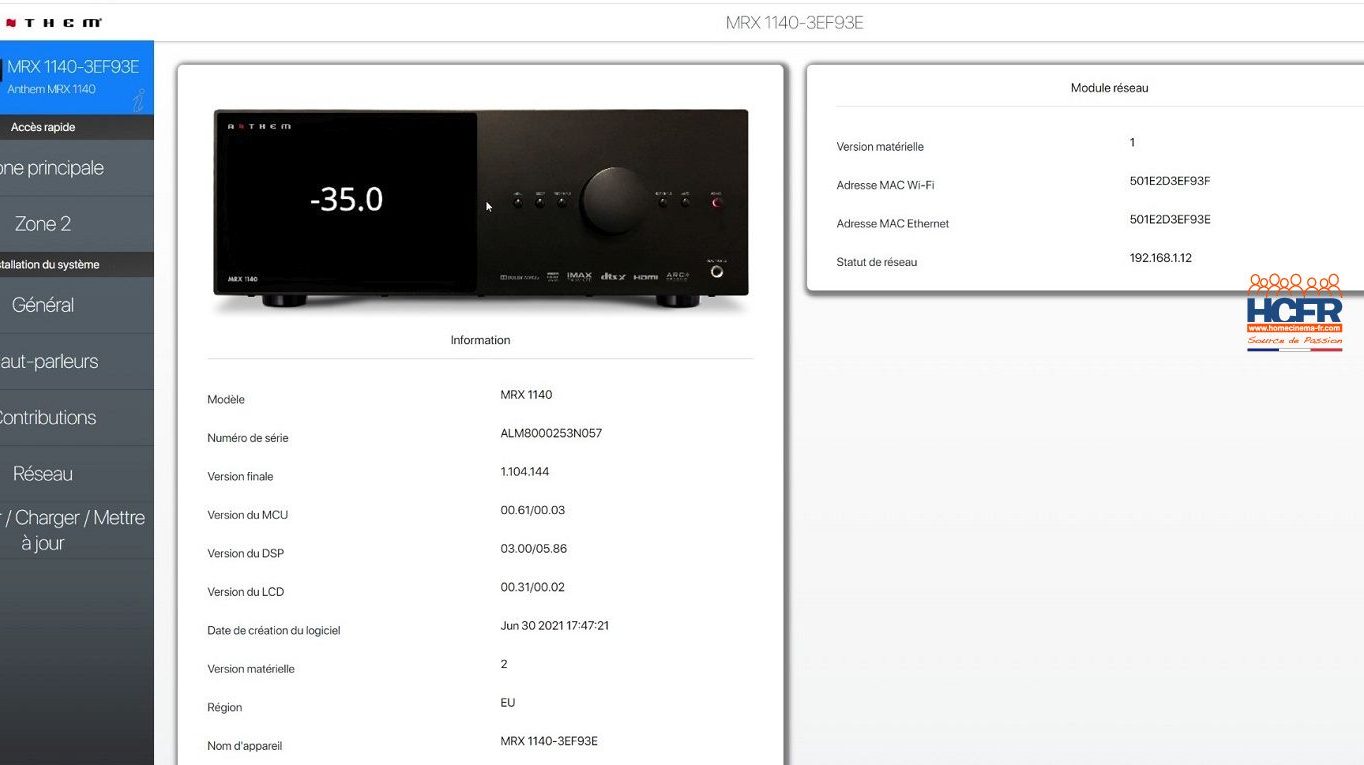Image resolution: width=1364 pixels, height=765 pixels.
Task: Click the red power button on receiver image
Action: 716,202
